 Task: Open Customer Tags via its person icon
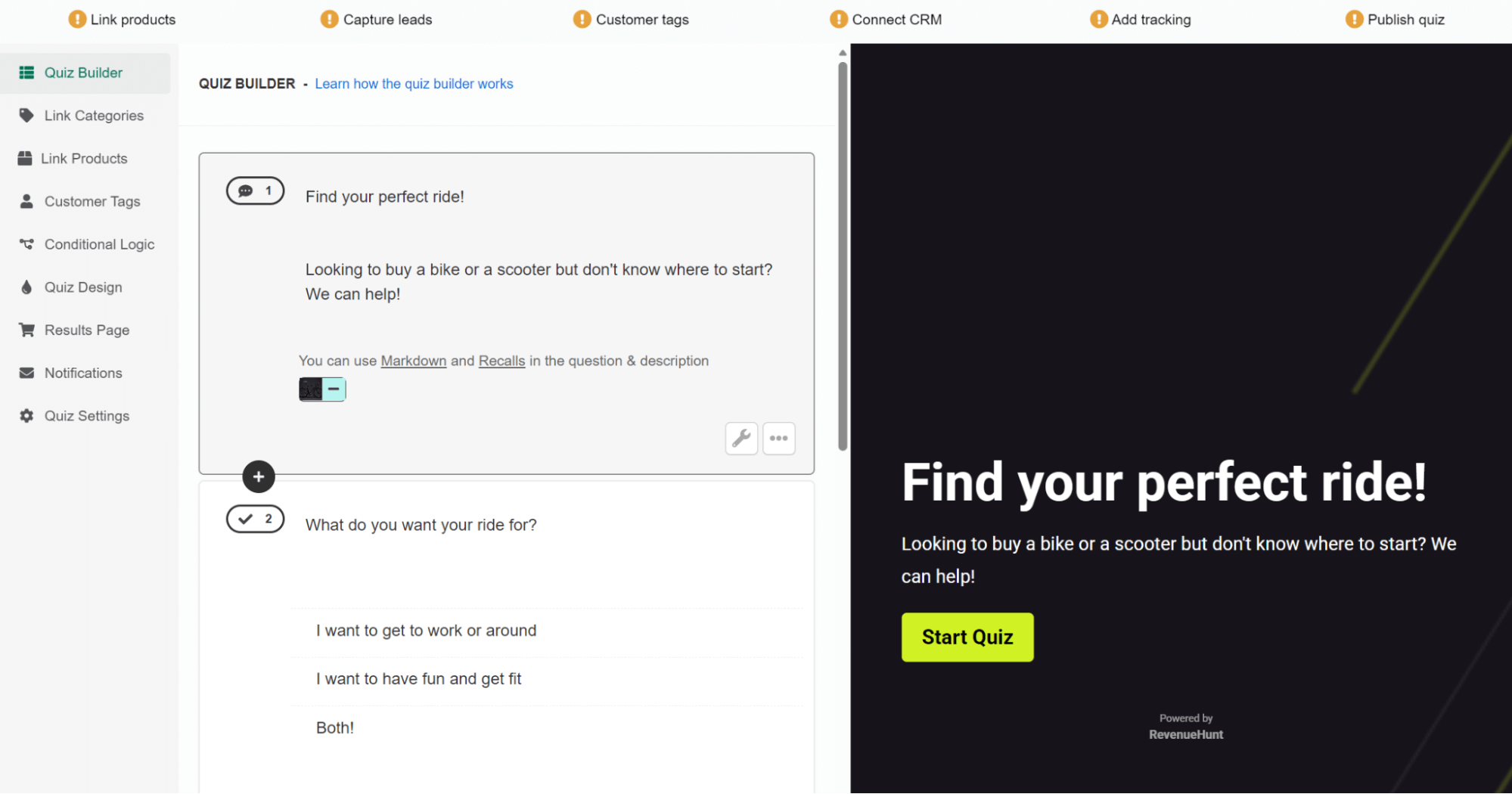[26, 201]
